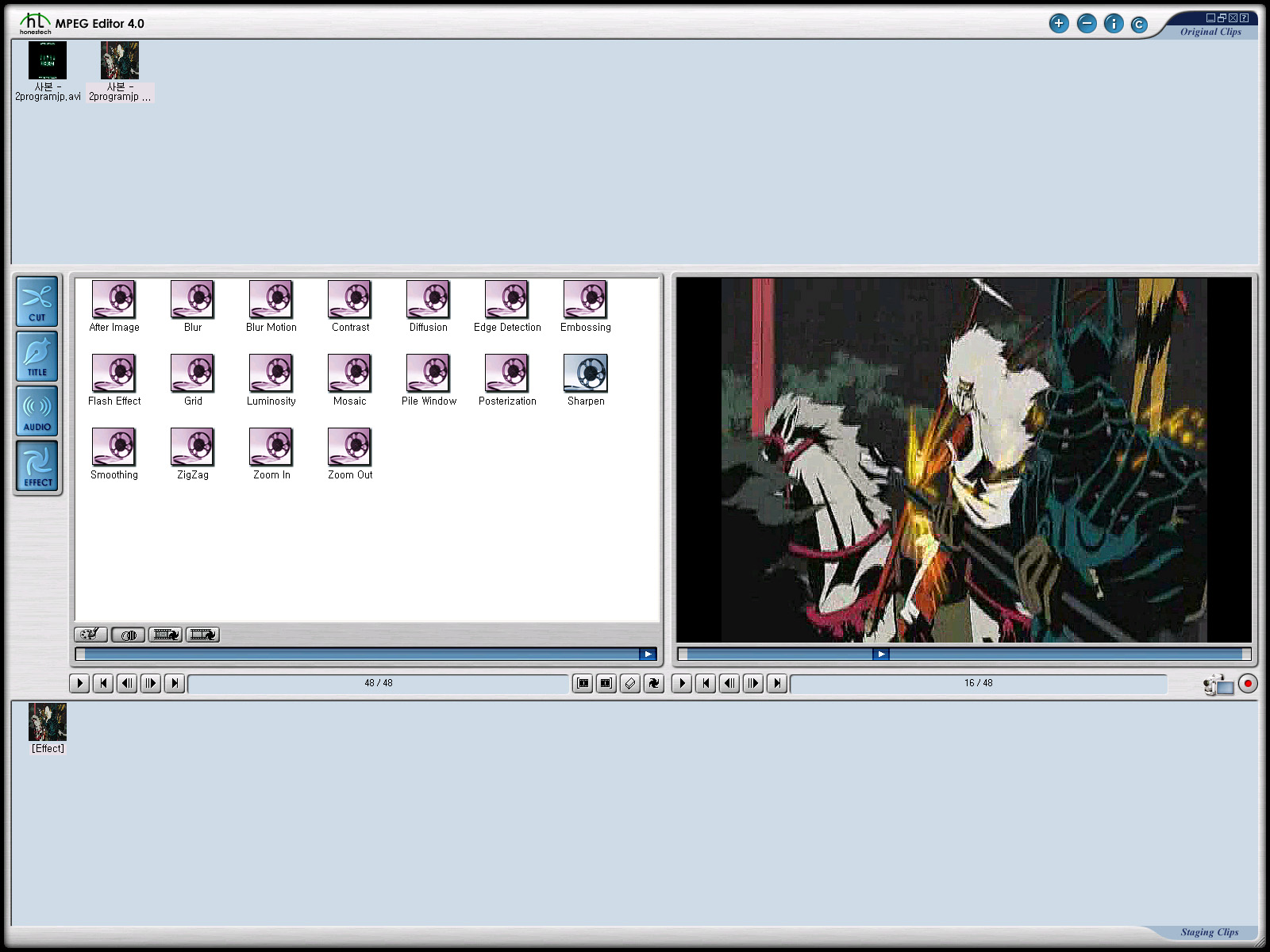This screenshot has width=1270, height=952.
Task: Click the preview frame counter 16 / 48
Action: (979, 683)
